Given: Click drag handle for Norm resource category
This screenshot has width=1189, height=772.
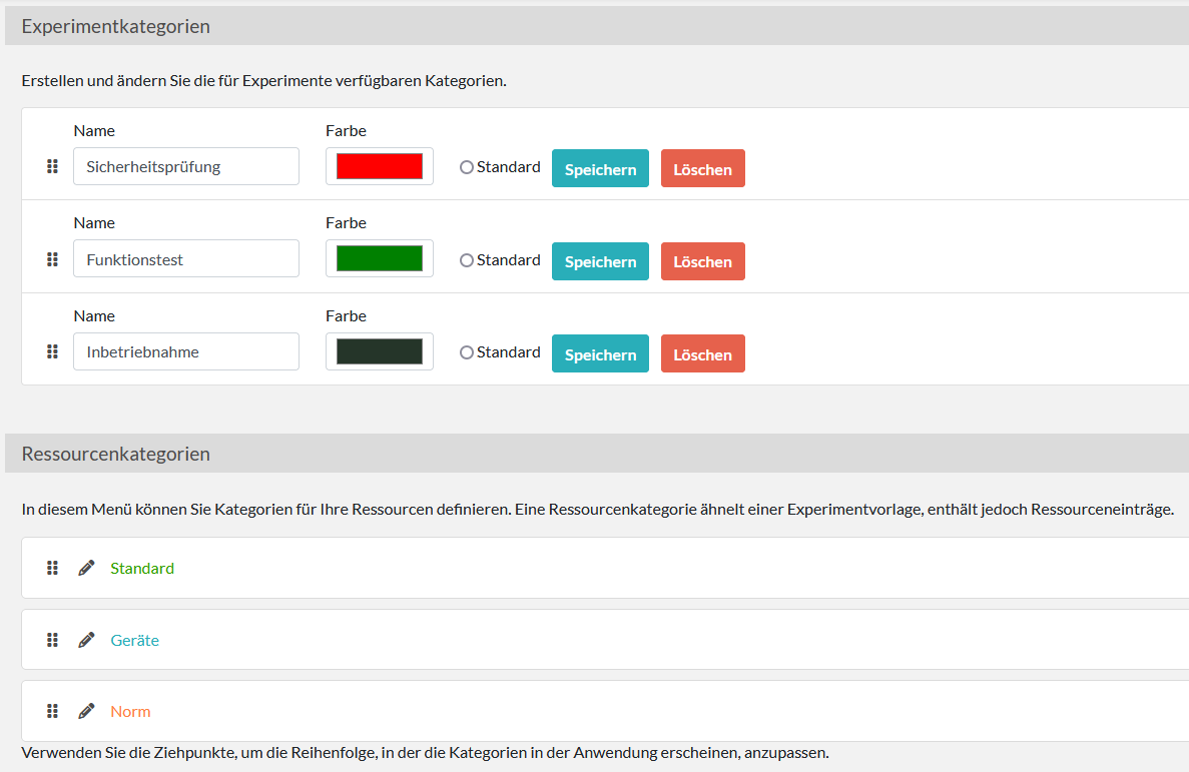Looking at the screenshot, I should [x=53, y=711].
